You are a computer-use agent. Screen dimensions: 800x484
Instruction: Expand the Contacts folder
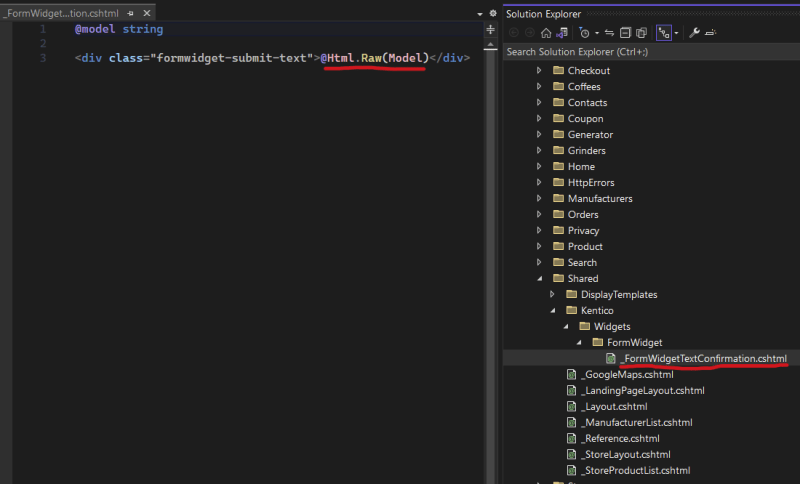pos(539,103)
